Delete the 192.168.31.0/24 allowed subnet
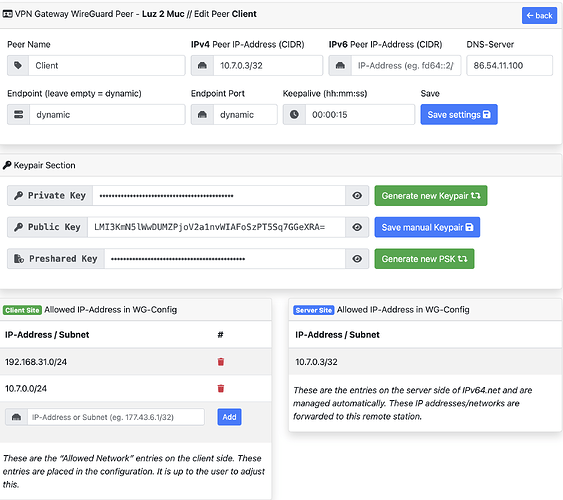Image resolution: width=563 pixels, height=500 pixels. (x=221, y=362)
